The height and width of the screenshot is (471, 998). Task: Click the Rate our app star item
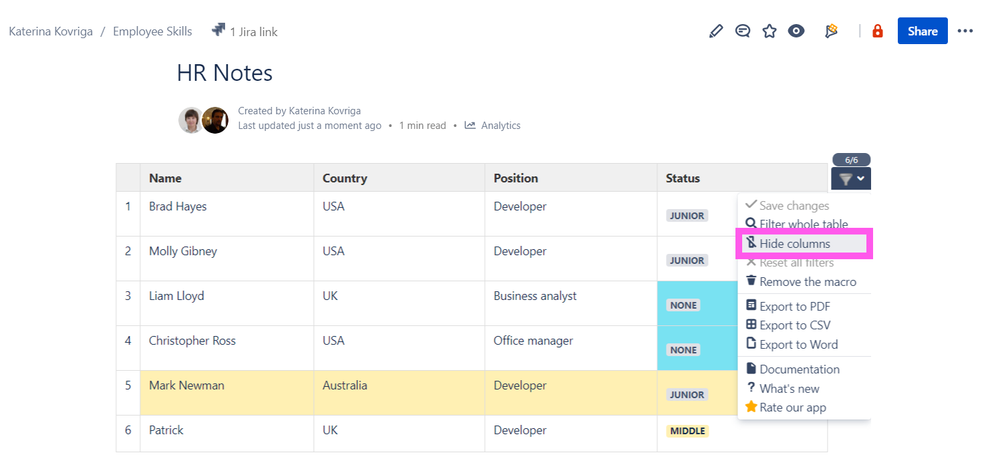point(792,408)
